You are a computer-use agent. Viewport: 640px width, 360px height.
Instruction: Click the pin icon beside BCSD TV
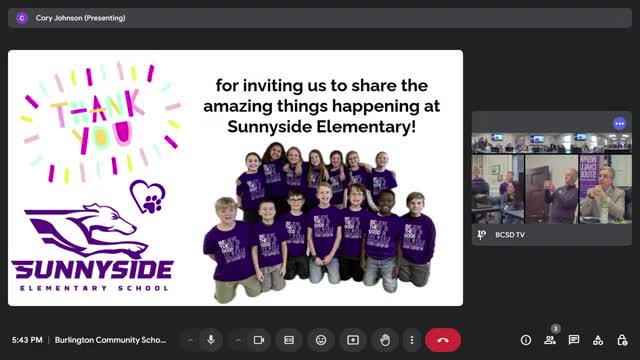(x=482, y=235)
